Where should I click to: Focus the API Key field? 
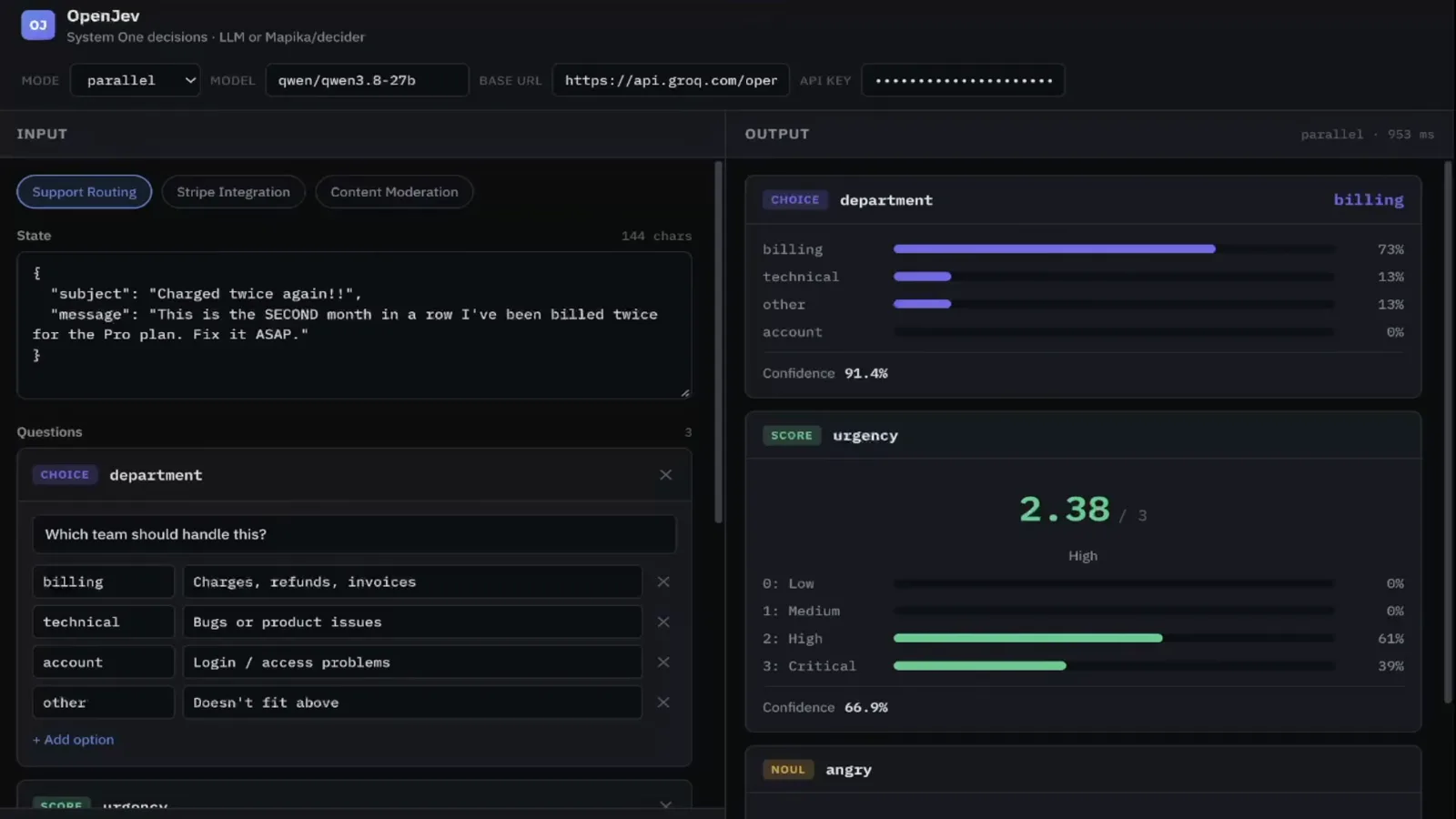[963, 80]
